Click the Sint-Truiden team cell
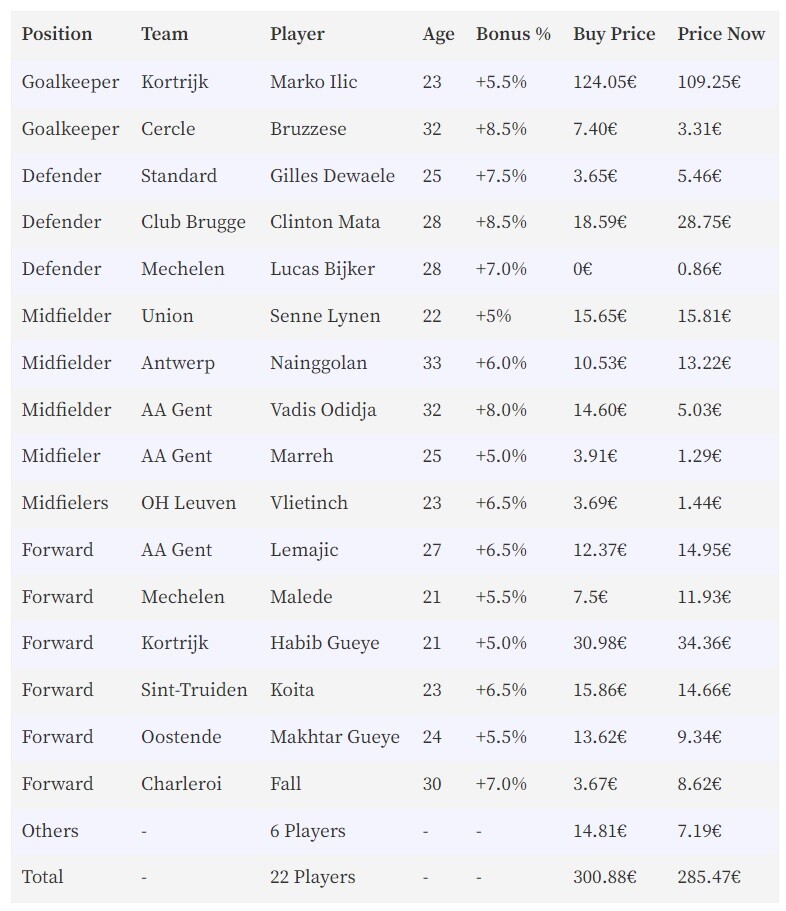 [x=194, y=690]
